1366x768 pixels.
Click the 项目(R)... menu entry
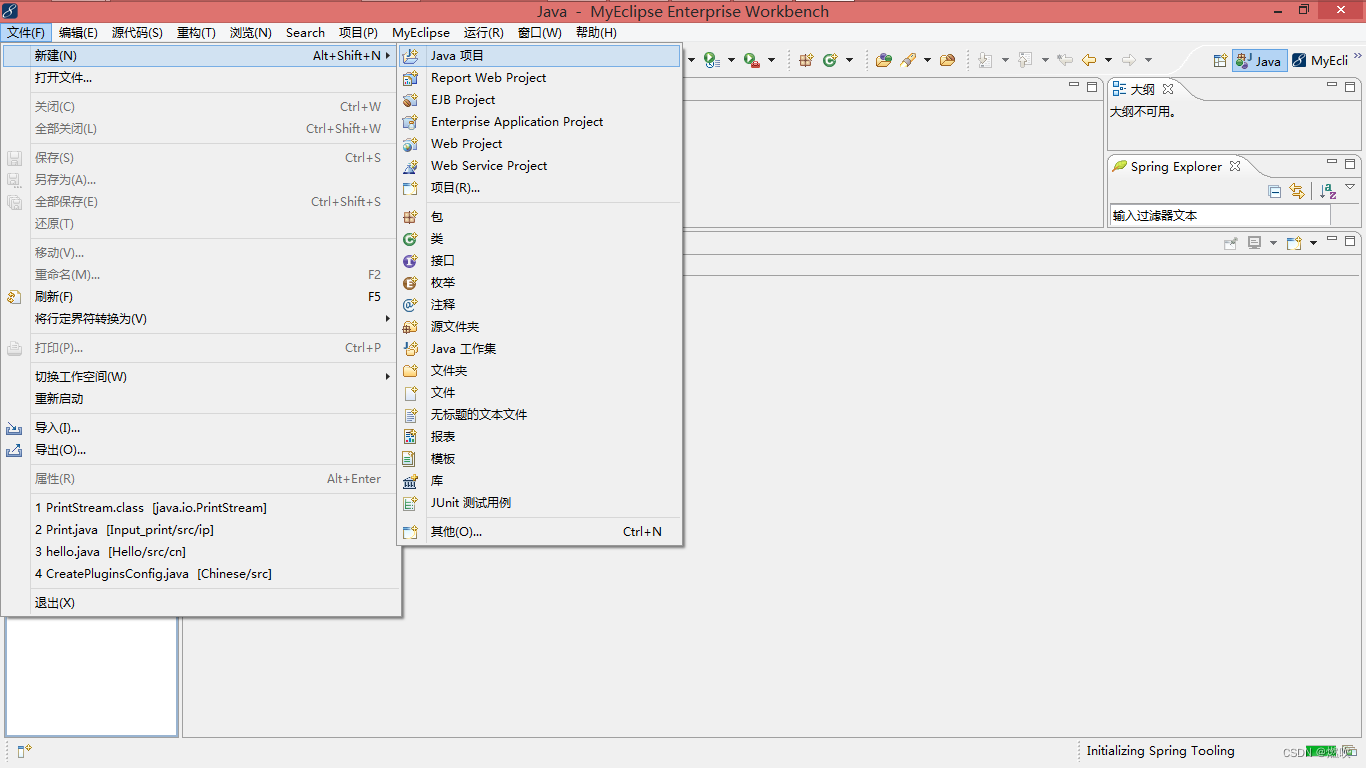tap(539, 188)
